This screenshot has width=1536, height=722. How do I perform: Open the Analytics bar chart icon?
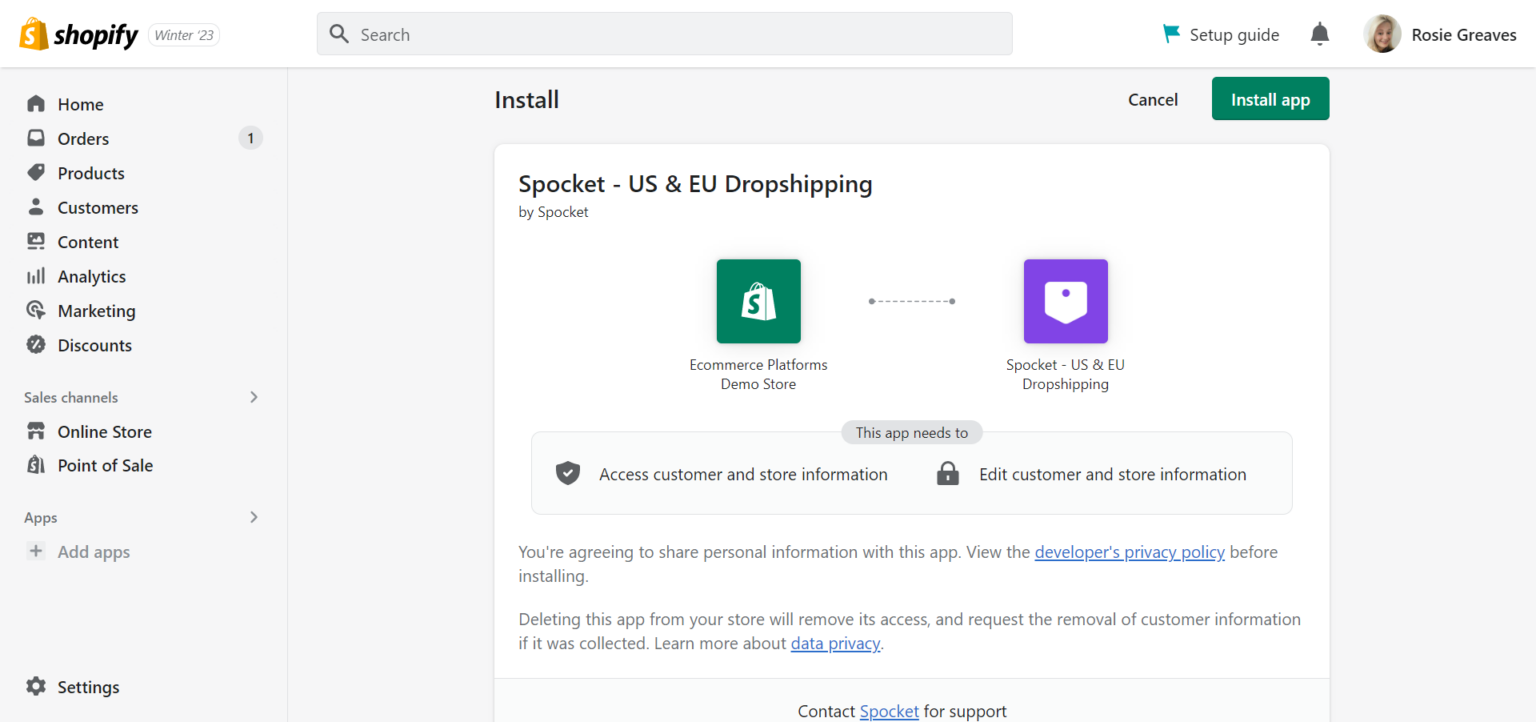pos(36,276)
